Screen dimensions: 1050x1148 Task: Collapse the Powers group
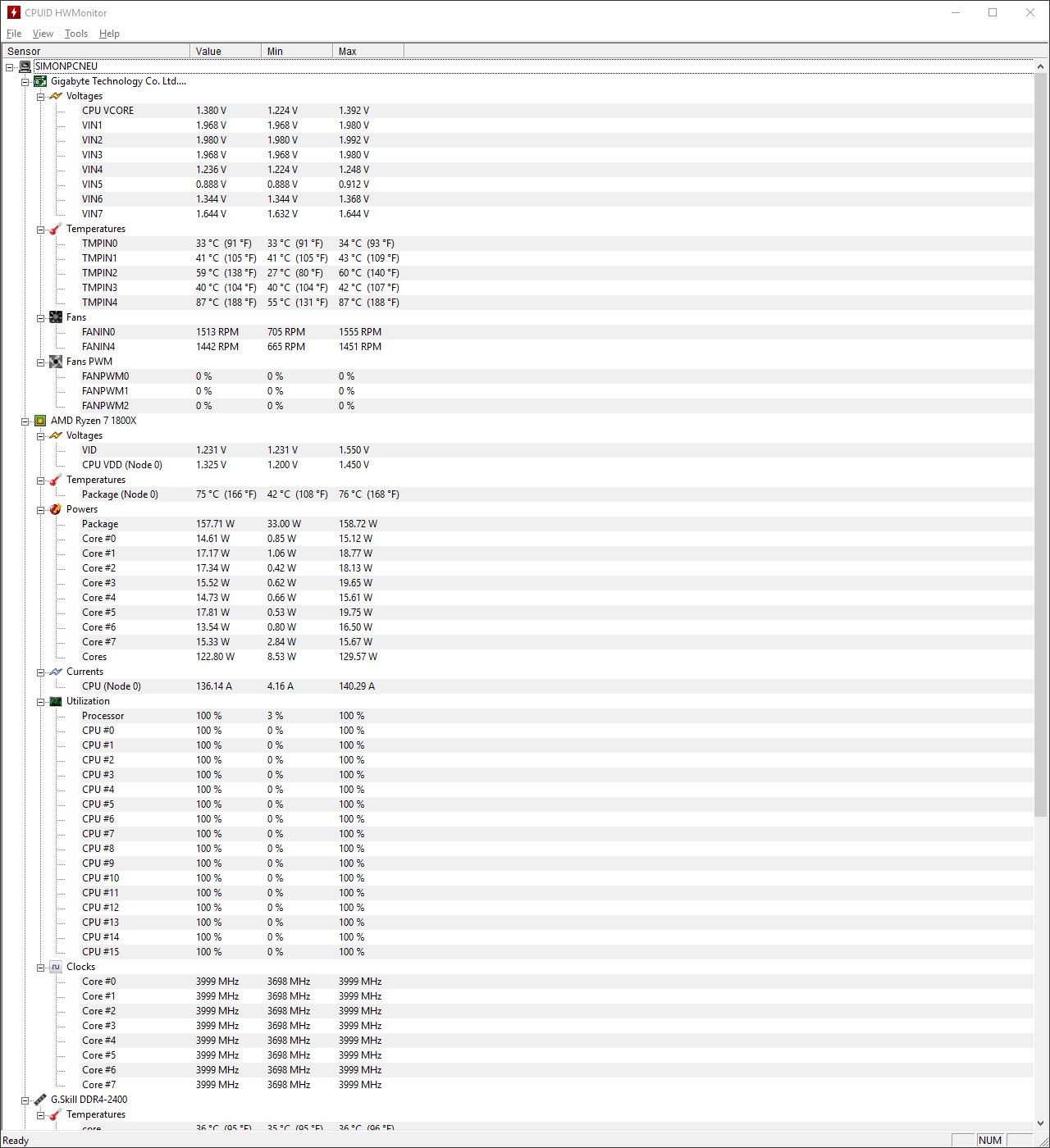41,509
